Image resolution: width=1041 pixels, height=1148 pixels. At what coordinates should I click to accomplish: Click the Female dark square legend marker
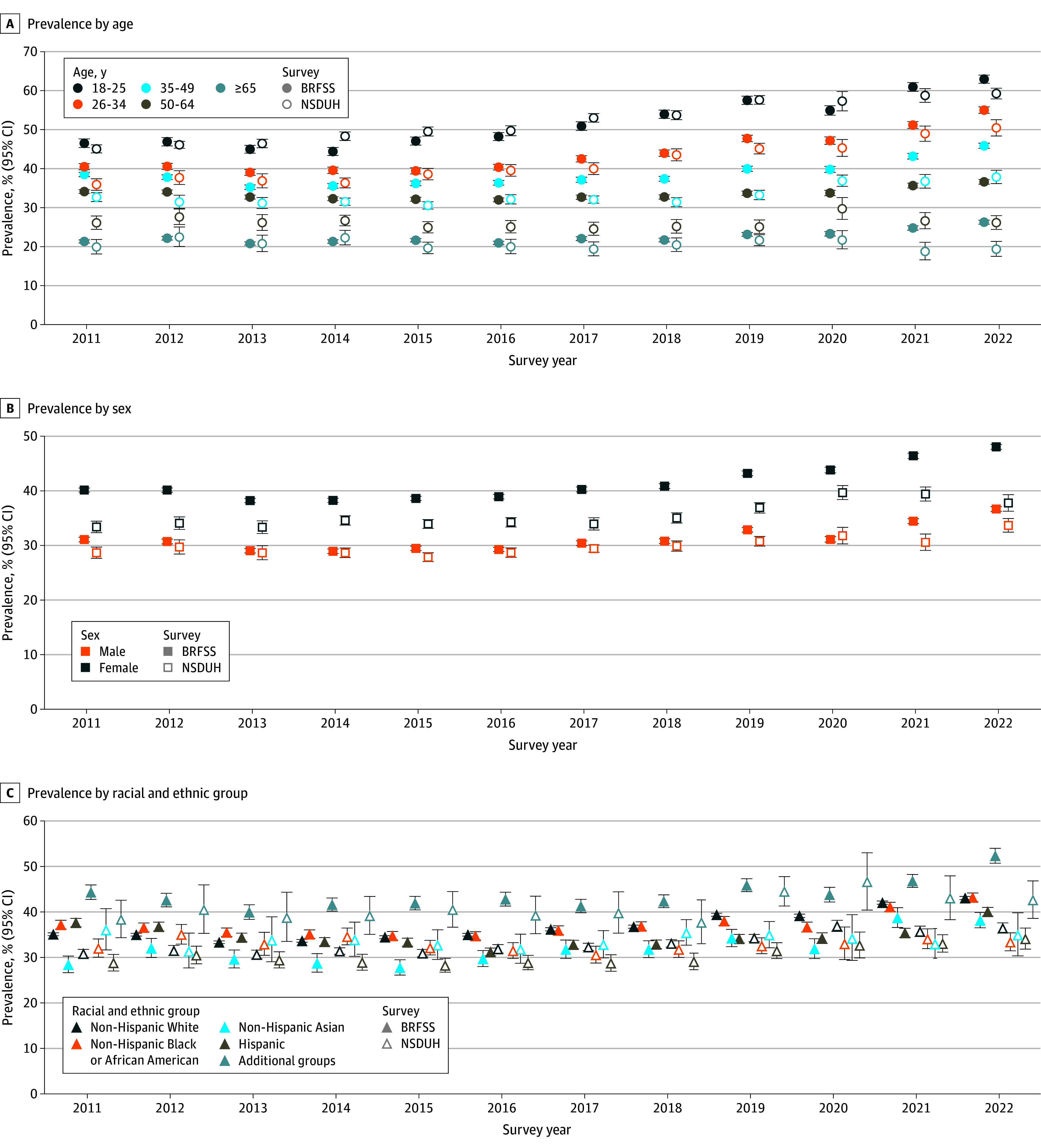pos(86,667)
